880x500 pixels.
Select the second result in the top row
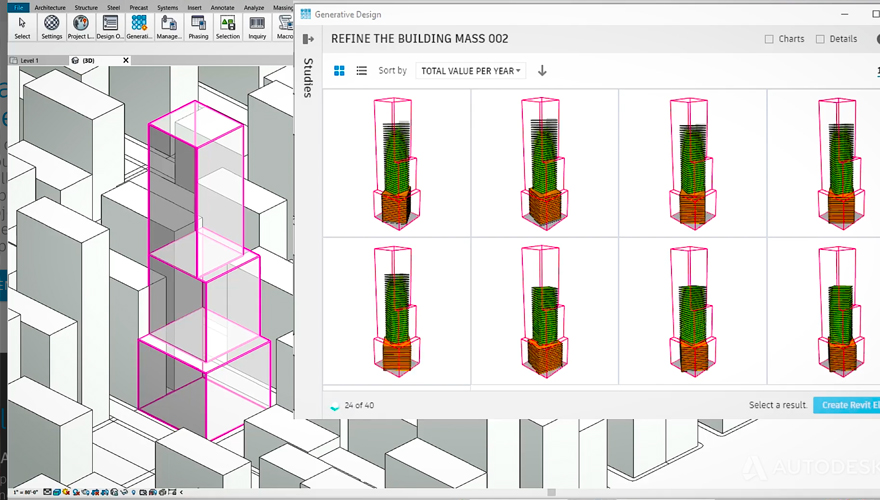(x=544, y=163)
